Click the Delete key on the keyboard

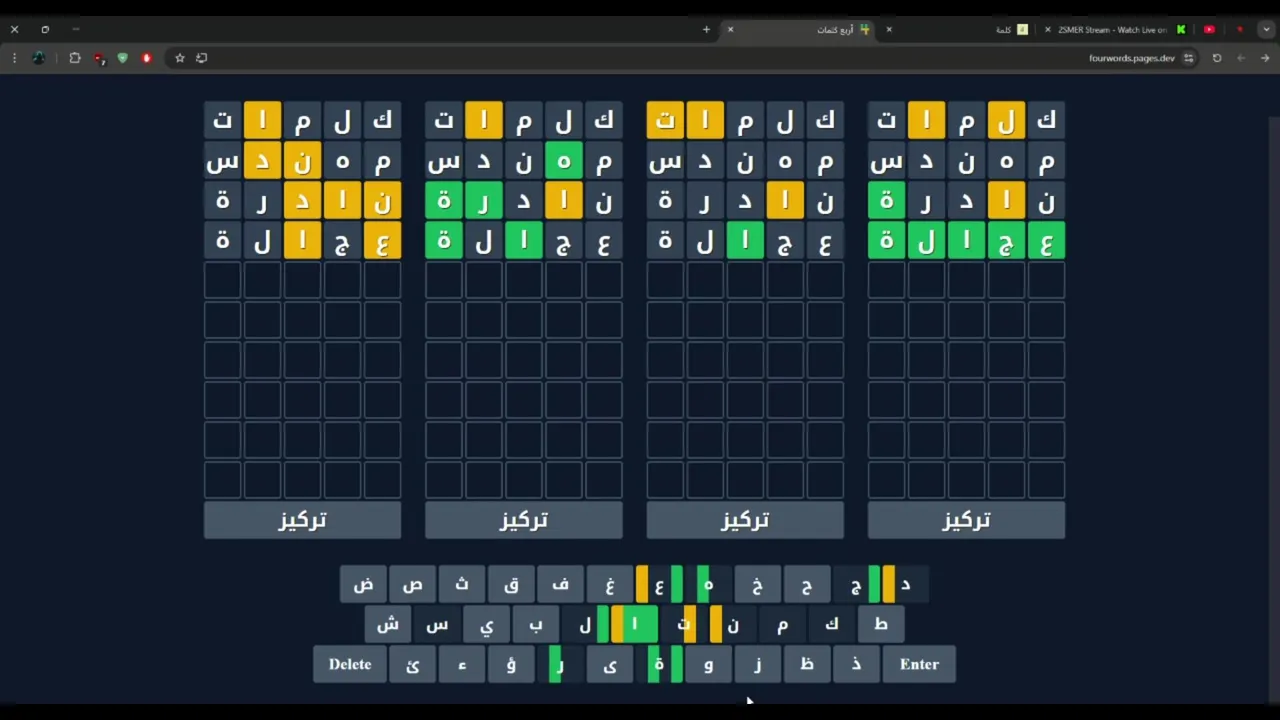(x=350, y=665)
